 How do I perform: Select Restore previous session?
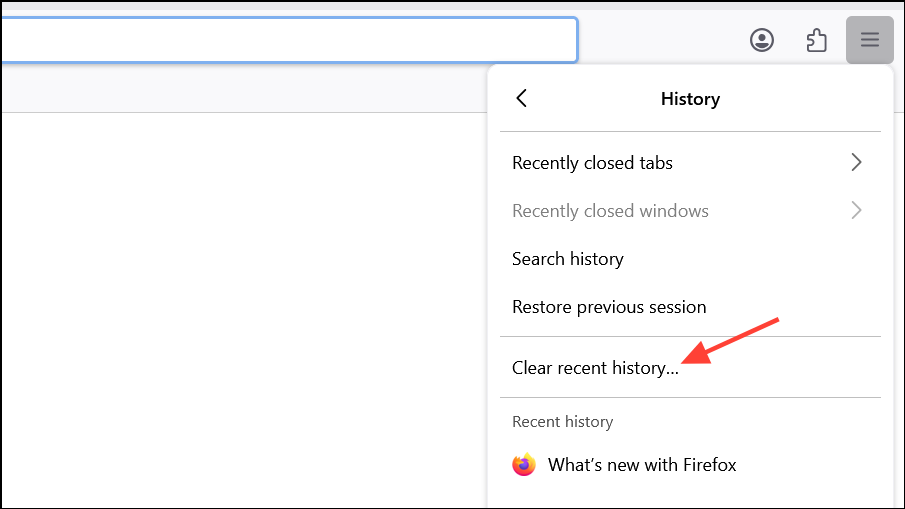[609, 307]
